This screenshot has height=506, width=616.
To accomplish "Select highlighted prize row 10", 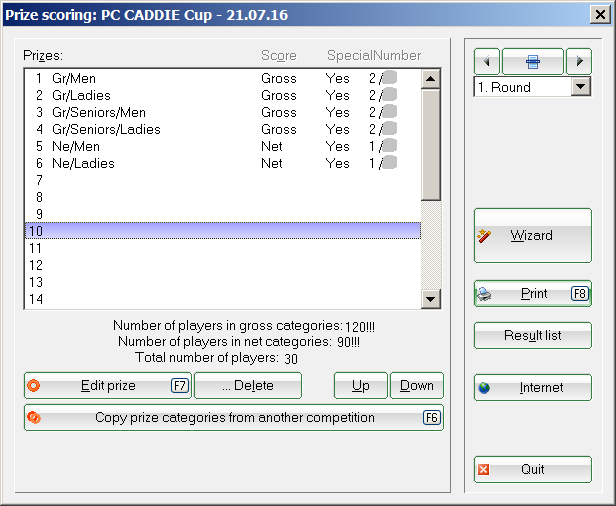I will (x=223, y=231).
